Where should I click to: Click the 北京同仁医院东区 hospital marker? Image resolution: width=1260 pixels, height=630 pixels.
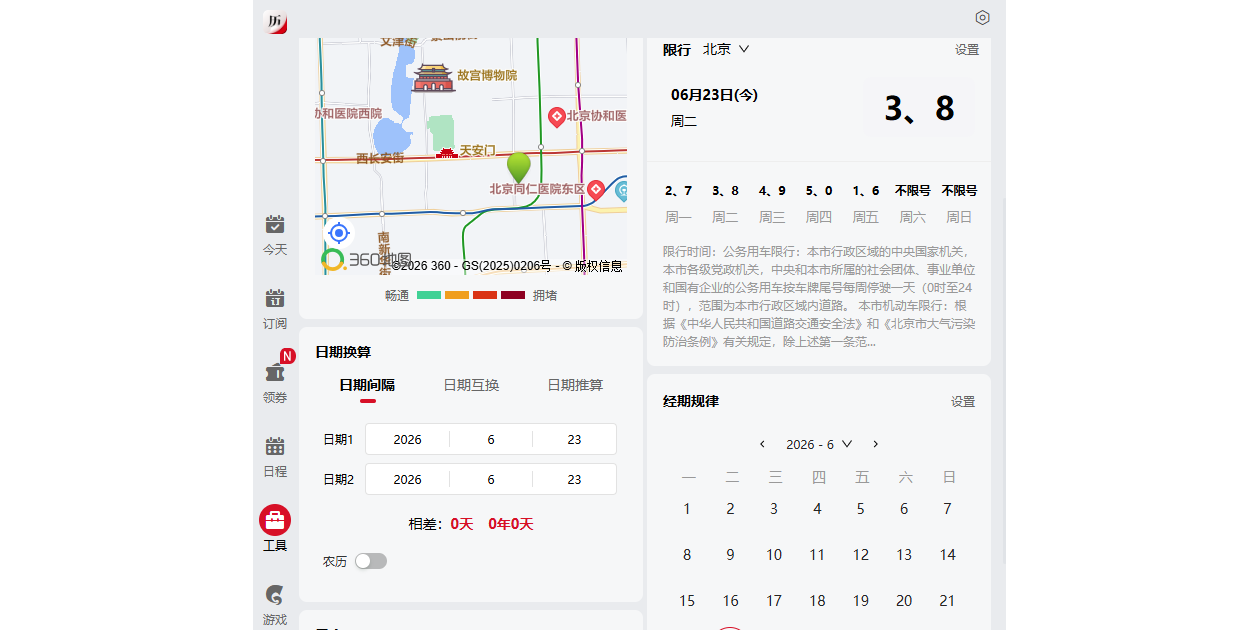point(595,189)
